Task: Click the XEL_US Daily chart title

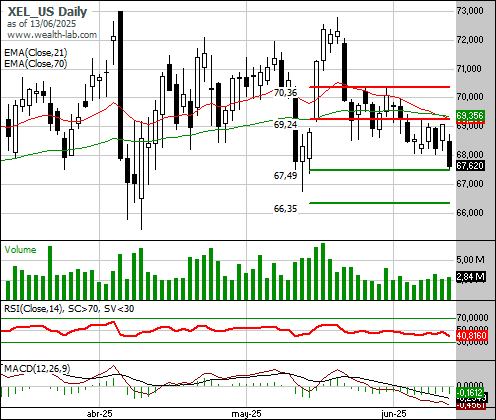Action: click(x=47, y=12)
